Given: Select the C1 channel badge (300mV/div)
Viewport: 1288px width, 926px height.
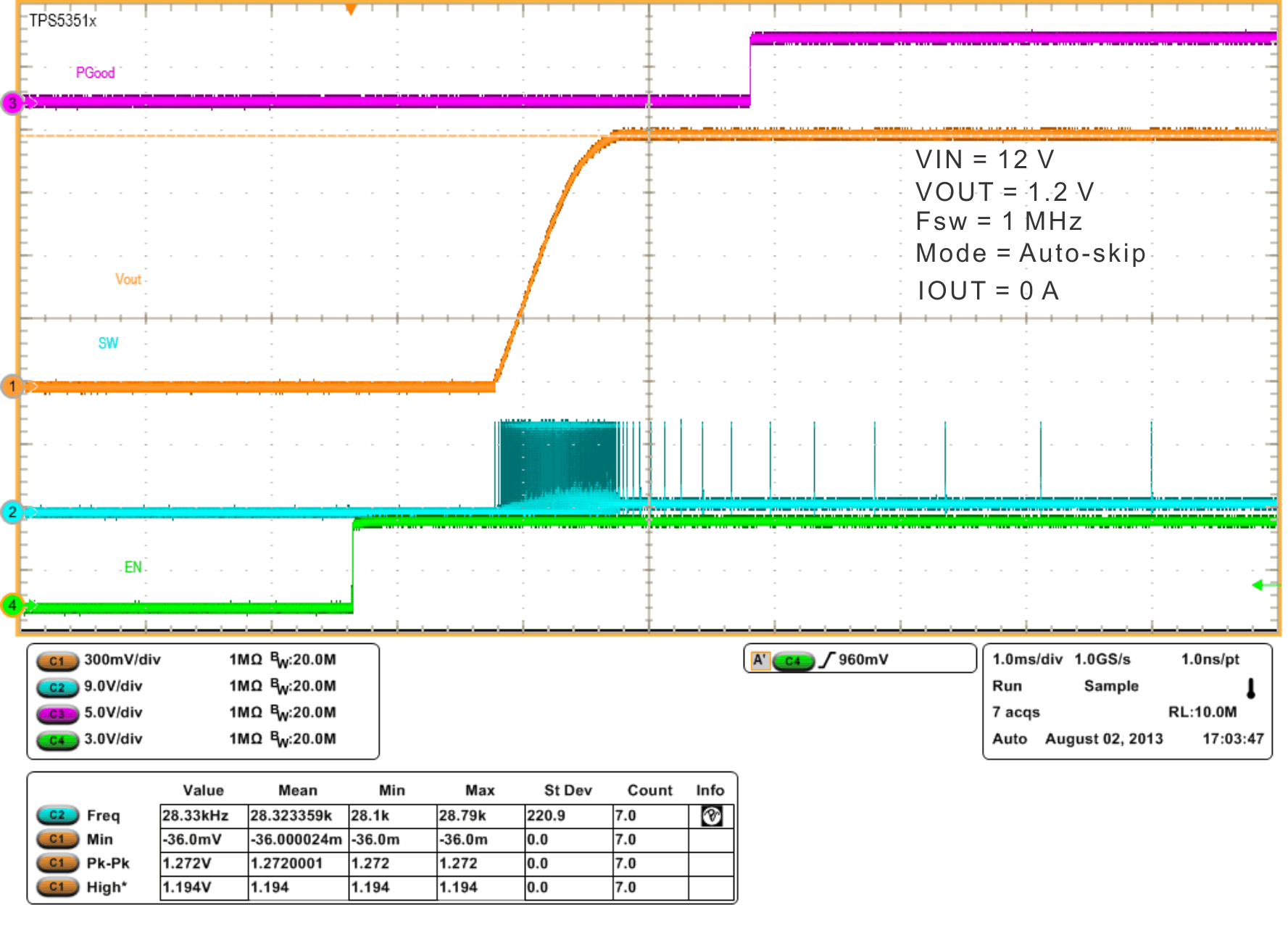Looking at the screenshot, I should click(x=57, y=661).
